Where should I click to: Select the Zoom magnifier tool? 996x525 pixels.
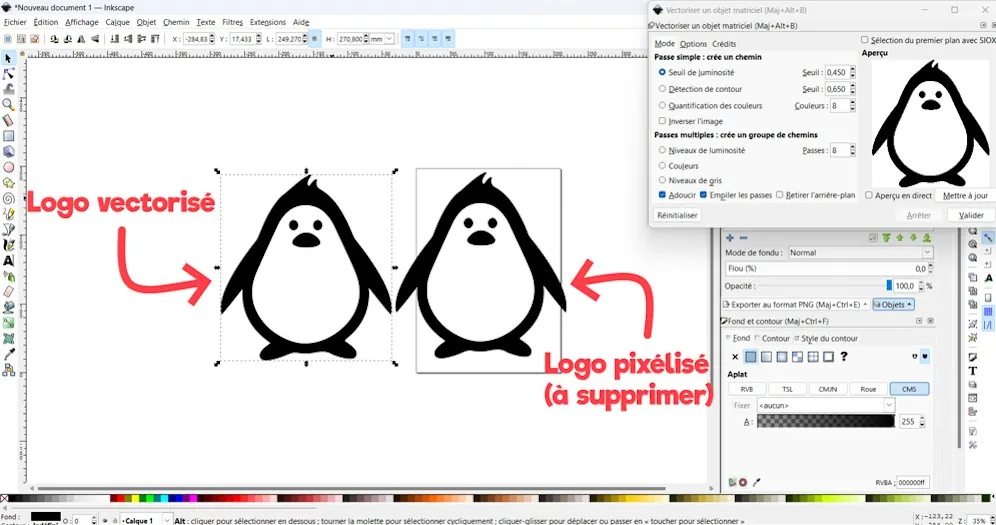click(x=8, y=105)
